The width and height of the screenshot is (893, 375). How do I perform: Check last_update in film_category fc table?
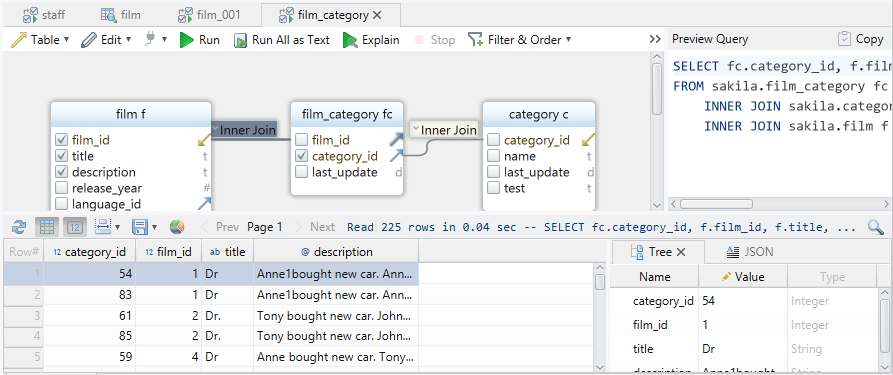[302, 172]
